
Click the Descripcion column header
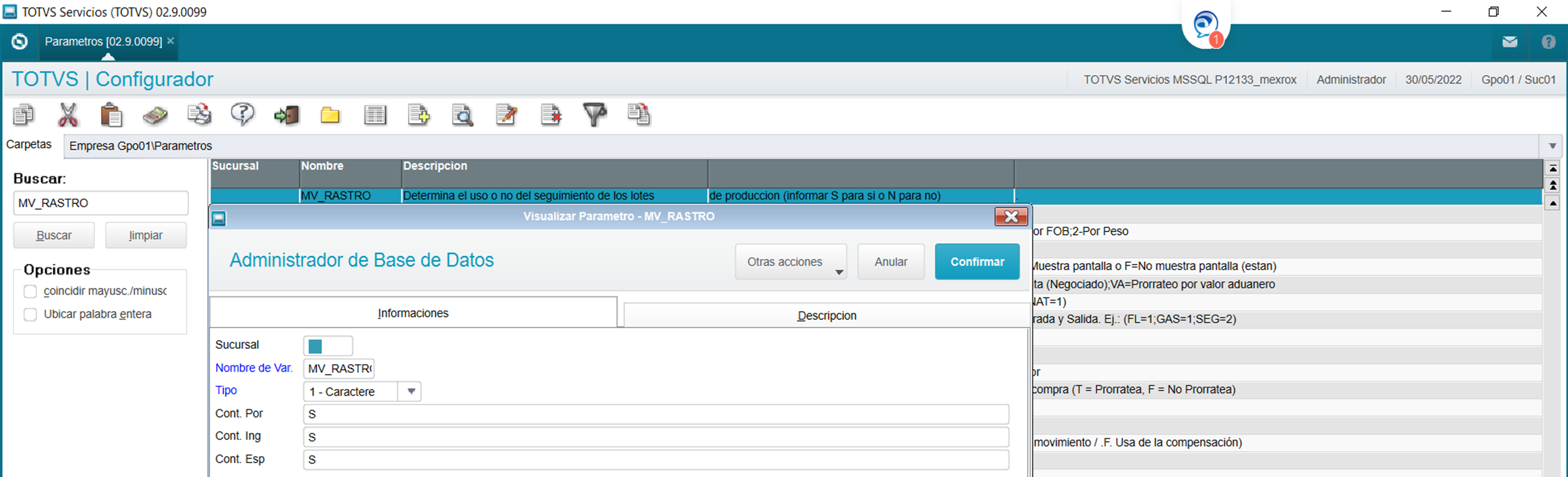pyautogui.click(x=554, y=174)
